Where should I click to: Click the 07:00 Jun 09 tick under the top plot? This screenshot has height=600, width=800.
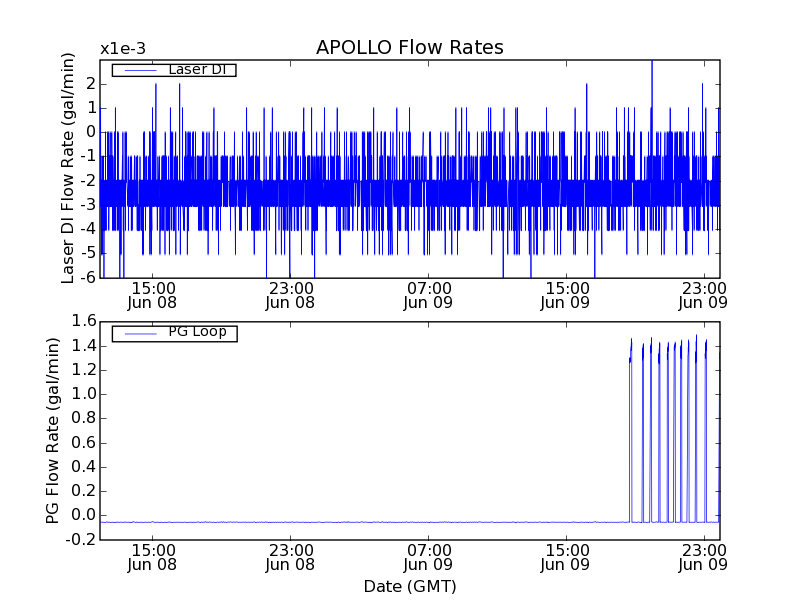pyautogui.click(x=430, y=294)
